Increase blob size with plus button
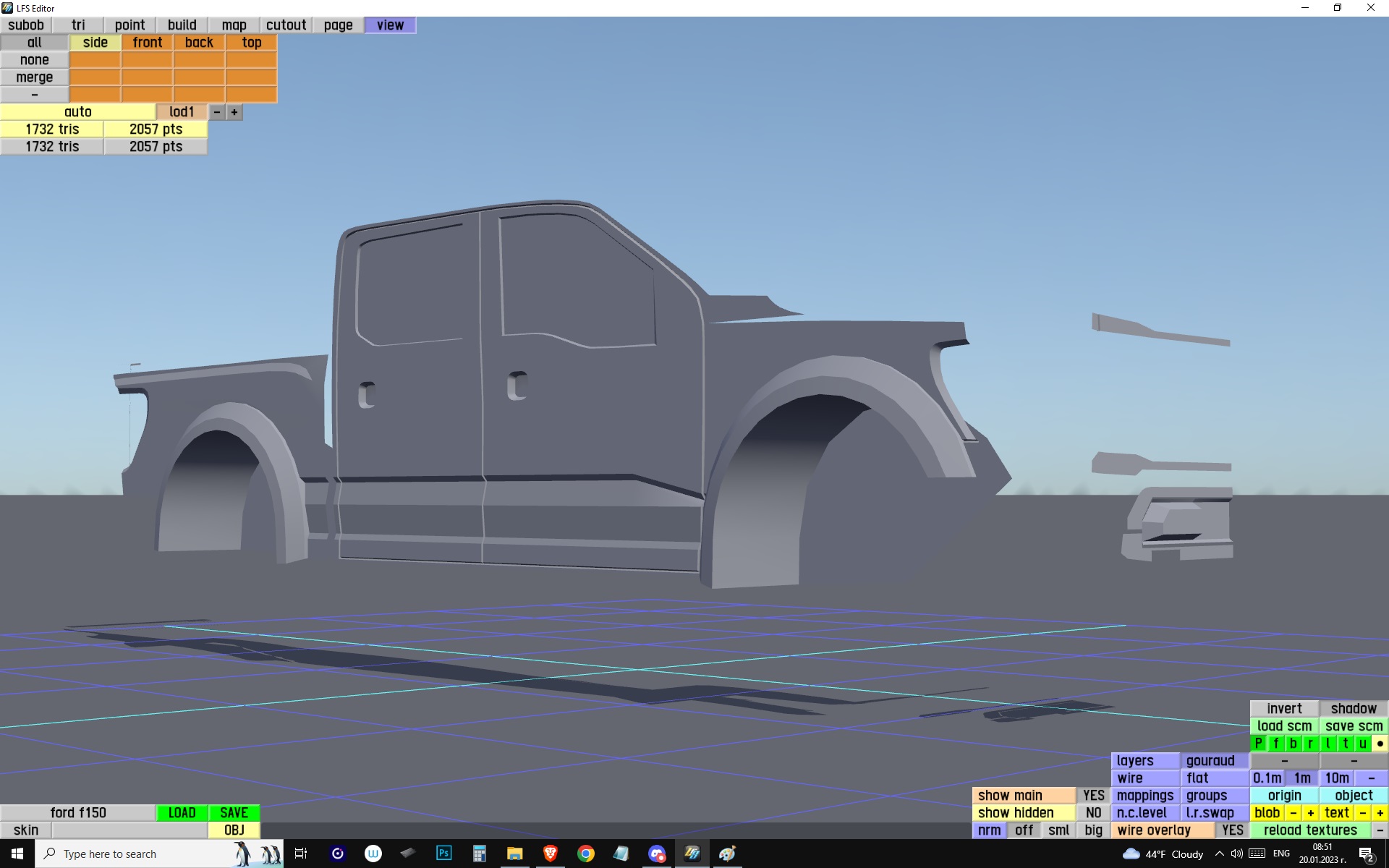The width and height of the screenshot is (1389, 868). click(x=1310, y=813)
